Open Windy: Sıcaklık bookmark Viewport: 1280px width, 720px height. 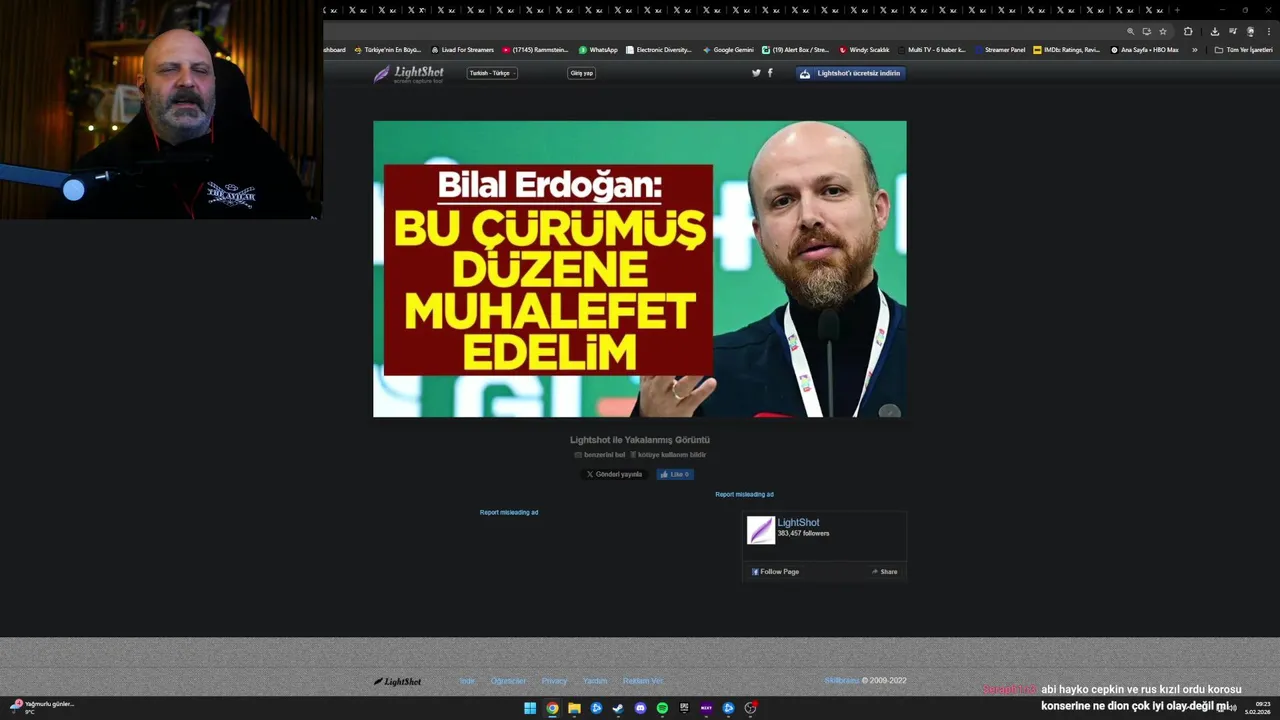click(x=864, y=49)
